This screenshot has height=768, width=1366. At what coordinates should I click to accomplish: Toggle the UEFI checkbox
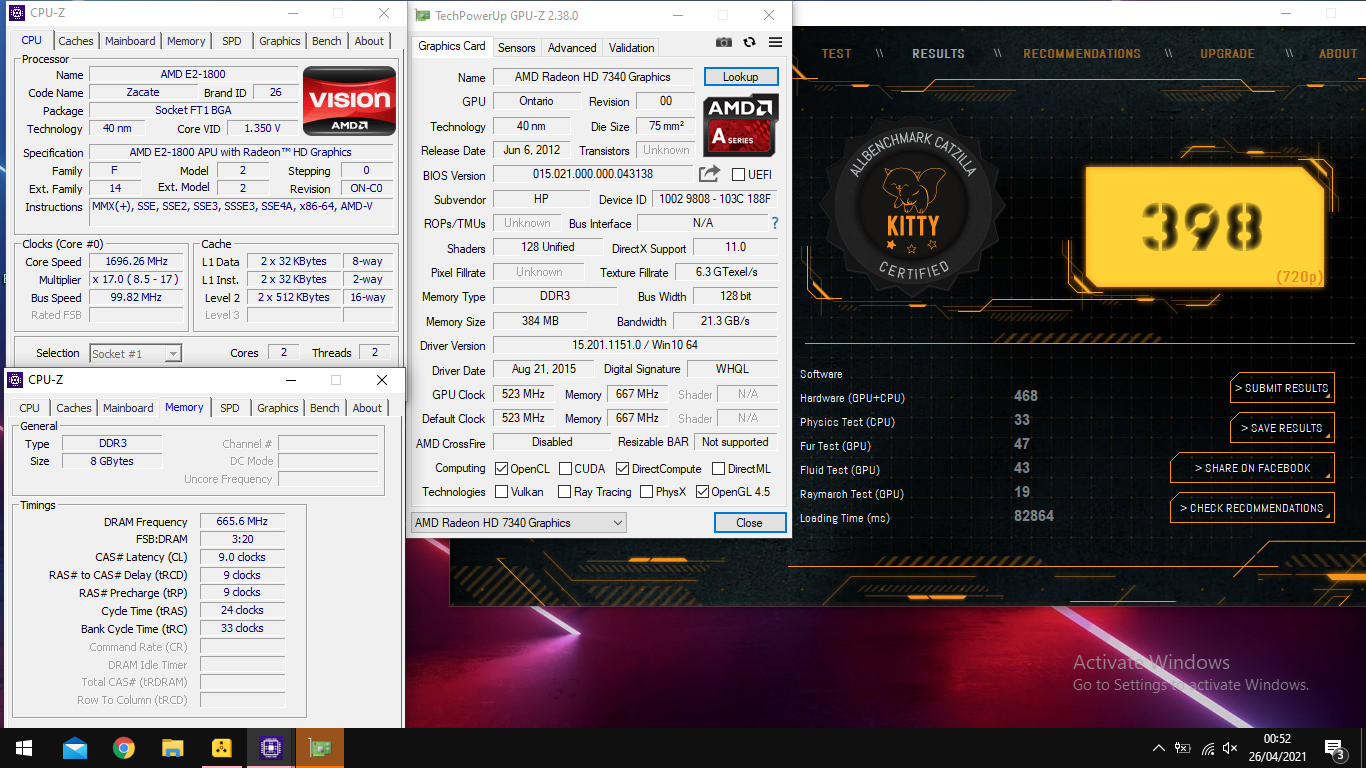pos(738,175)
